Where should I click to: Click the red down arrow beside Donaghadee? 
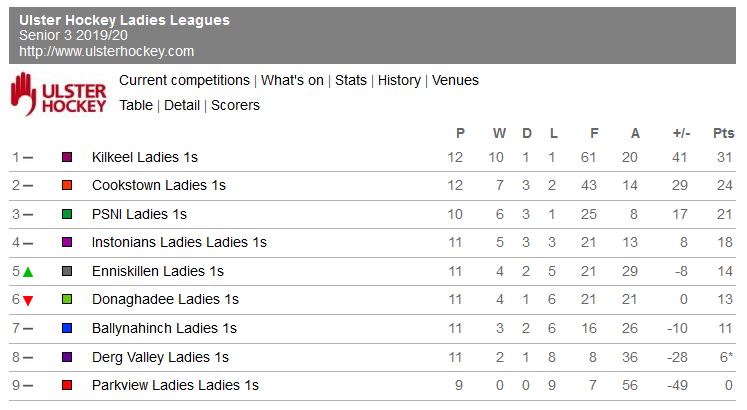click(28, 300)
